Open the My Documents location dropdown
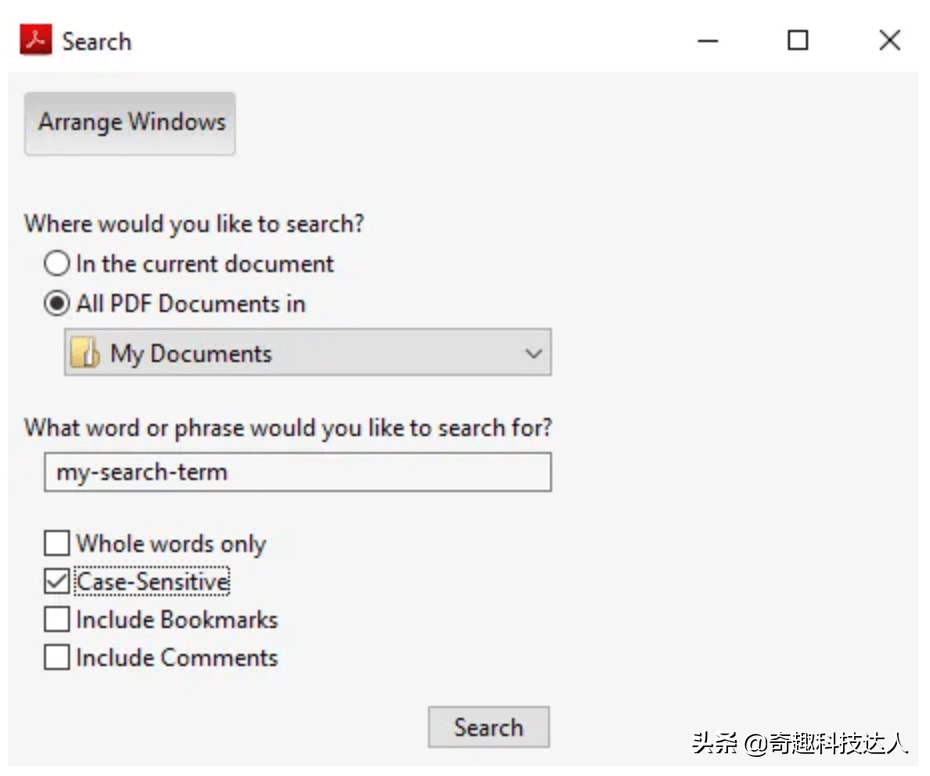This screenshot has width=930, height=776. click(308, 352)
